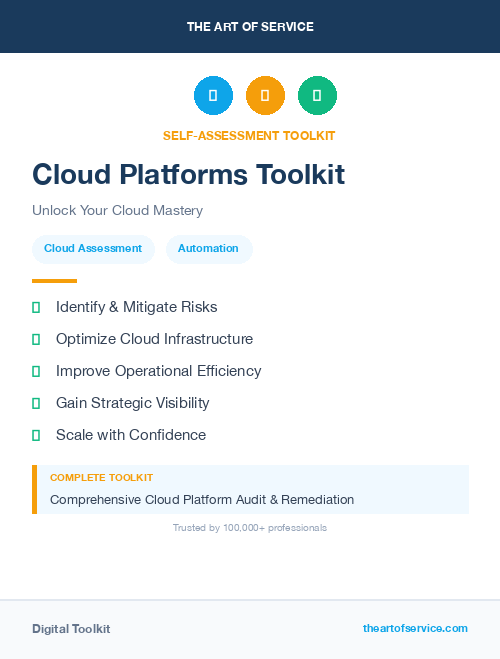Image resolution: width=500 pixels, height=659 pixels.
Task: Click bullet icon beside Identify & Mitigate Risks
Action: coord(36,308)
